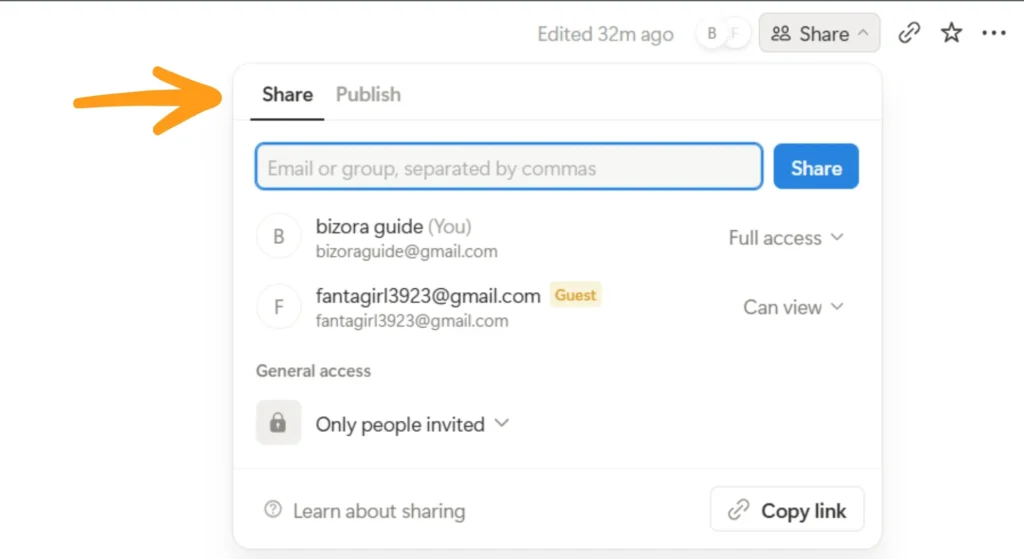Open the three-dot more options menu
Viewport: 1024px width, 559px height.
994,33
